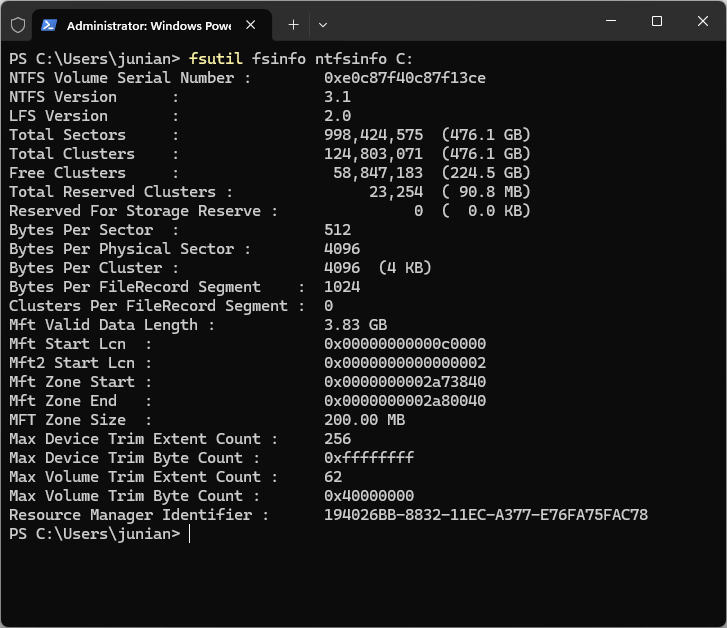This screenshot has height=628, width=727.
Task: Click 'NTFS Volume Serial Number' label
Action: pos(121,78)
